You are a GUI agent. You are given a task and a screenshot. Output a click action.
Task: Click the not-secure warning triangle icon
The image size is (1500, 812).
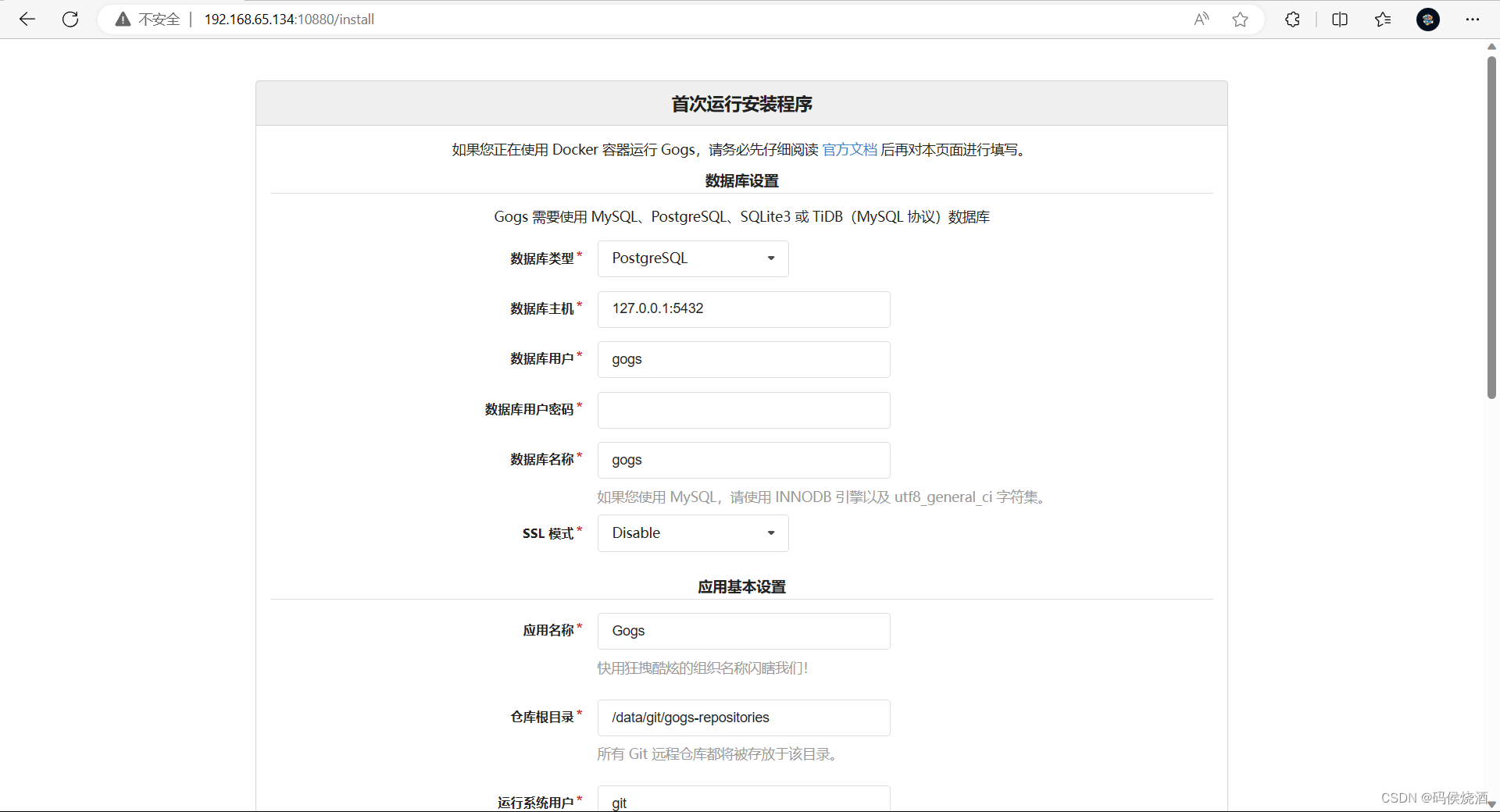(x=123, y=20)
